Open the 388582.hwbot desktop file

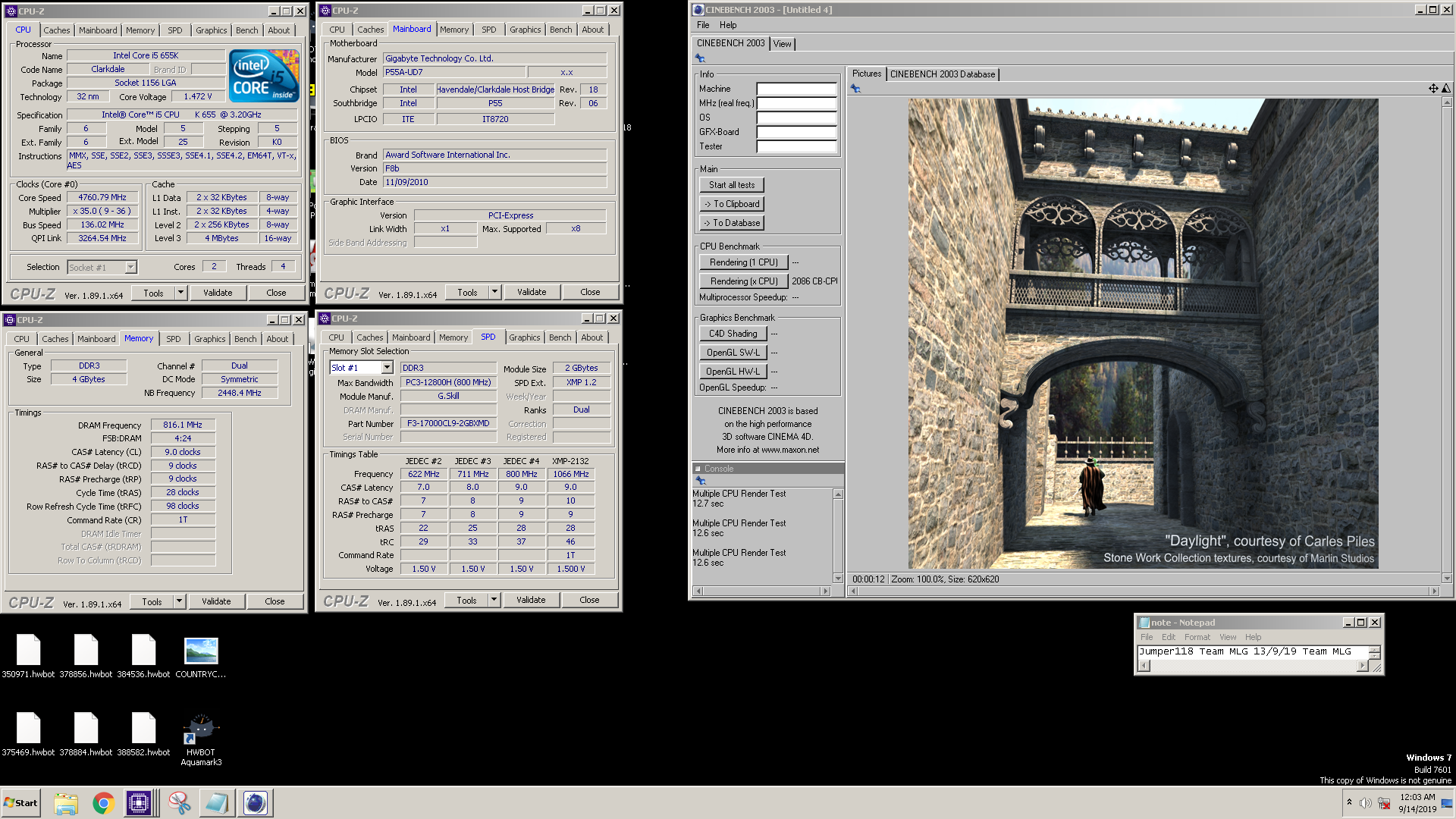[x=143, y=734]
